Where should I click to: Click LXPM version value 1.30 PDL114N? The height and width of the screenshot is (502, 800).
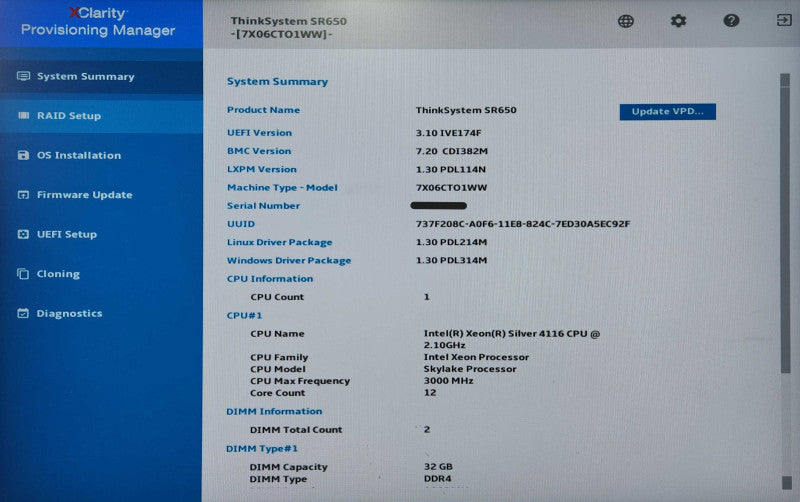[451, 169]
